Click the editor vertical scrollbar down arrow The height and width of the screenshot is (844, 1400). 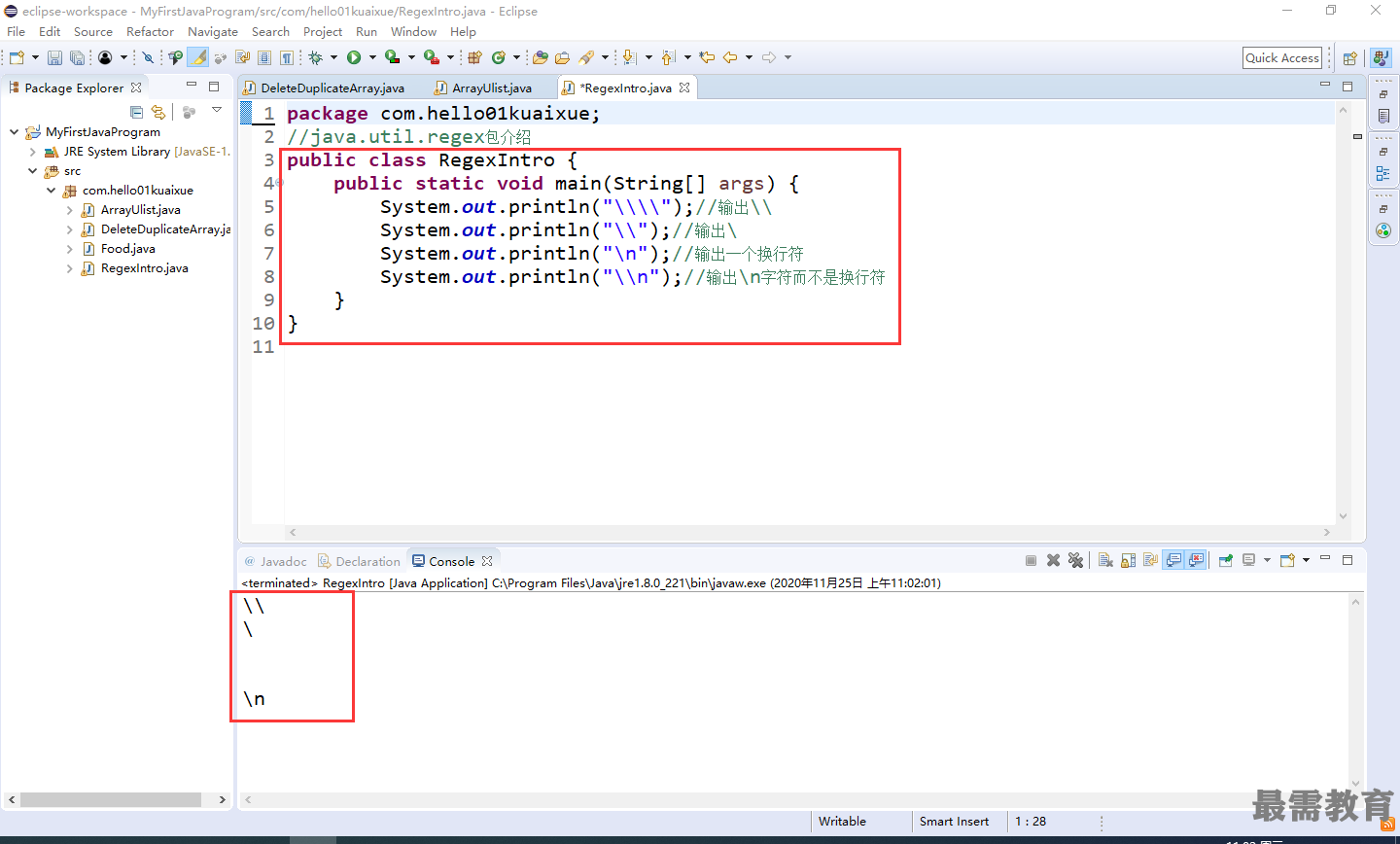coord(1344,516)
